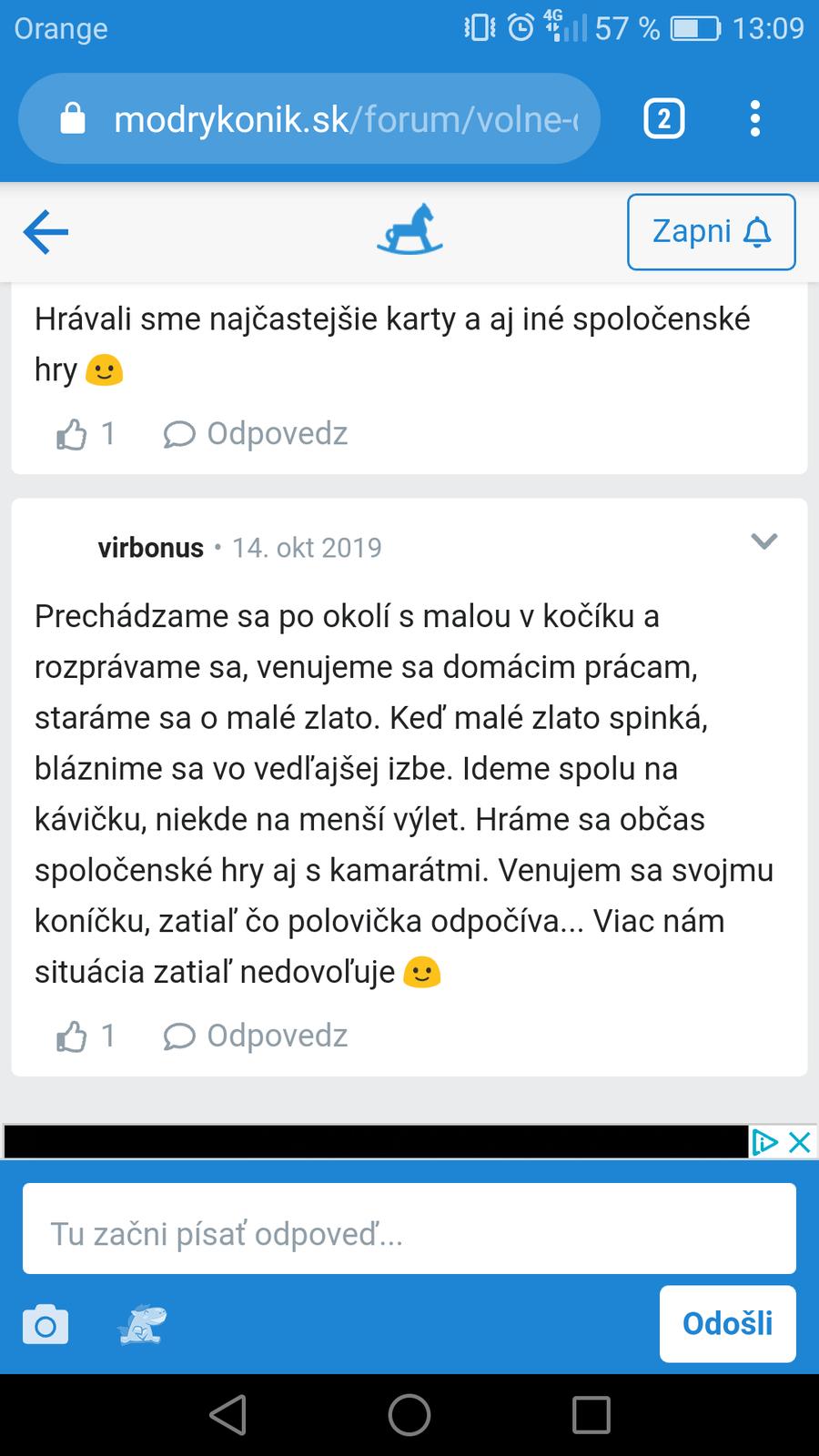Click Odpovedz under virbonus's post
The height and width of the screenshot is (1456, 819).
pos(257,1036)
